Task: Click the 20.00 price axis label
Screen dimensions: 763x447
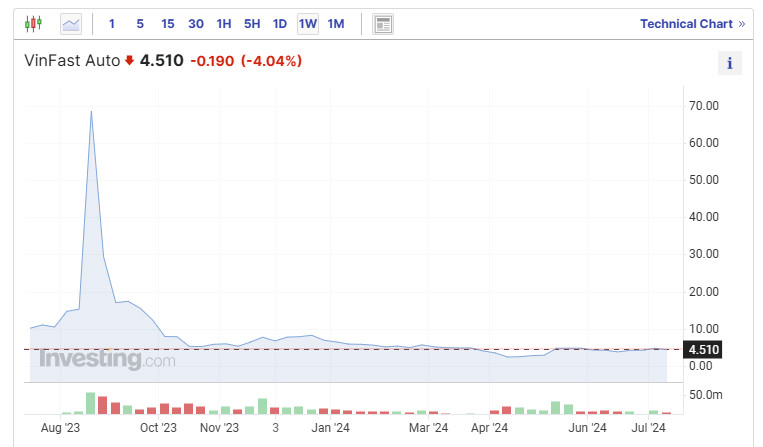Action: pyautogui.click(x=704, y=292)
